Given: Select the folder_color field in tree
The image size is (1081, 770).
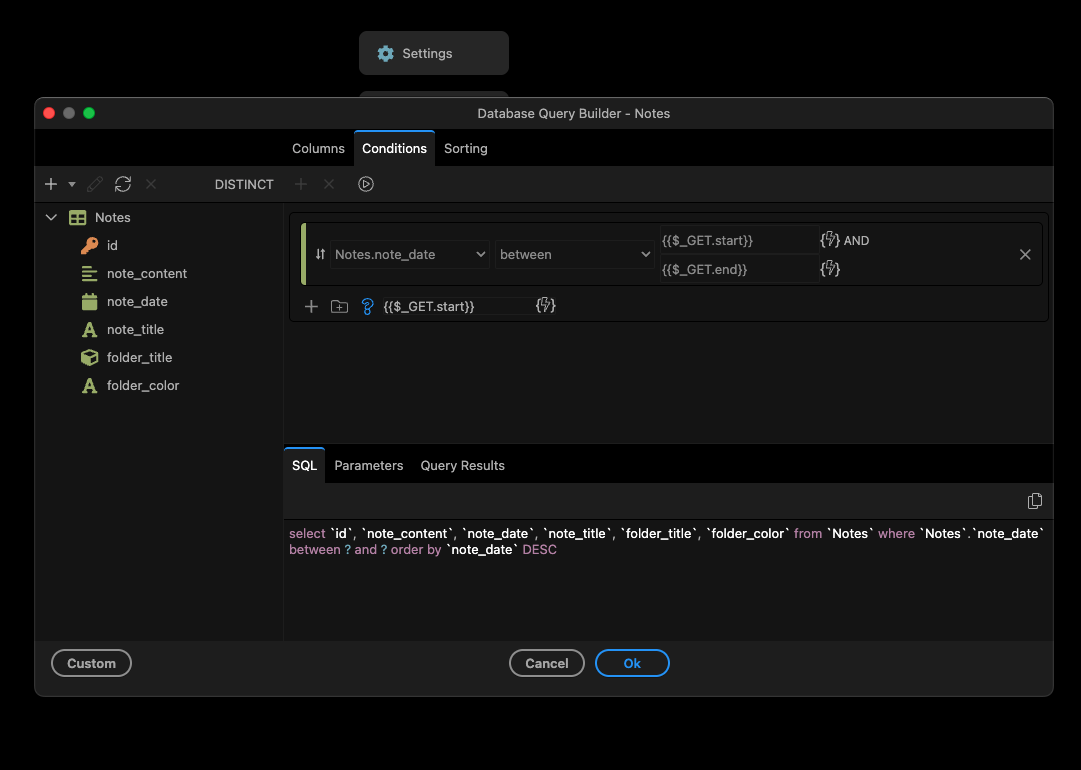Looking at the screenshot, I should coord(143,385).
